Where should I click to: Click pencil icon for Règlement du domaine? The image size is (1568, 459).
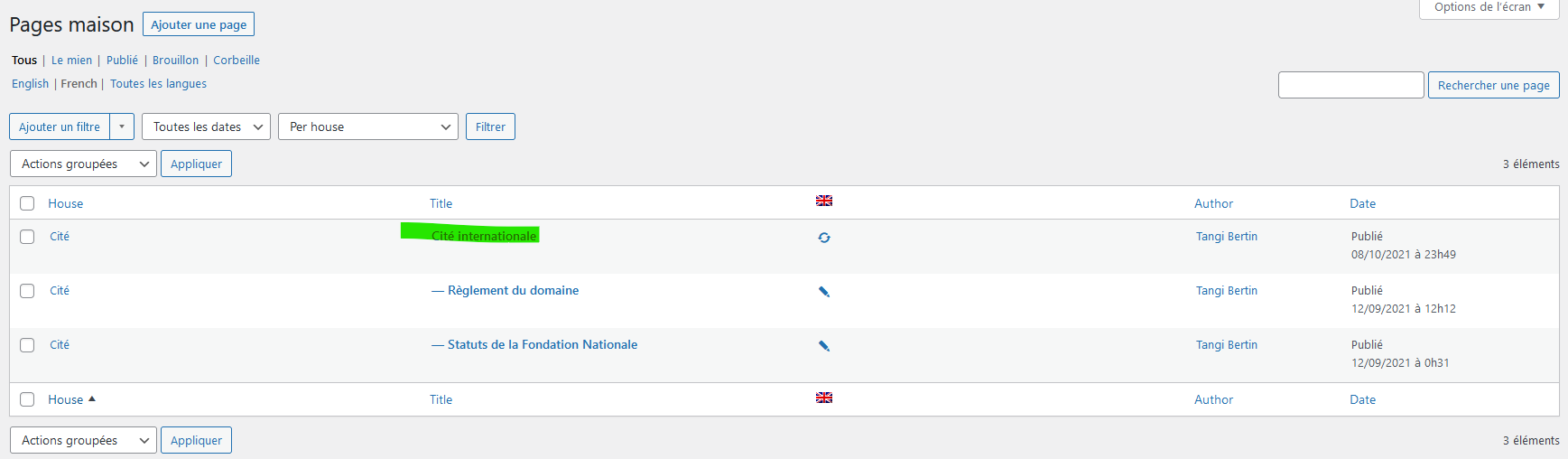tap(824, 292)
